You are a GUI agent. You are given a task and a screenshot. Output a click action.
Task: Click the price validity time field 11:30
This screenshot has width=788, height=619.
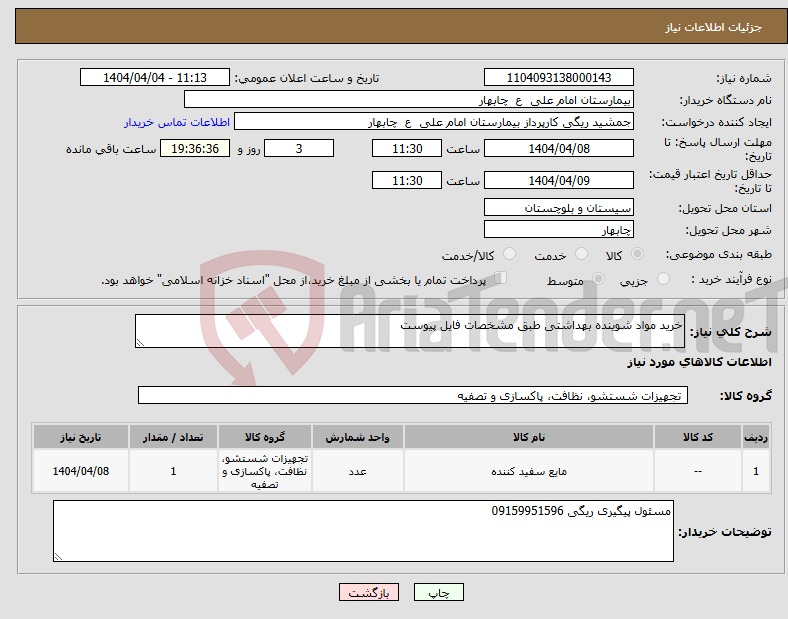(x=407, y=180)
